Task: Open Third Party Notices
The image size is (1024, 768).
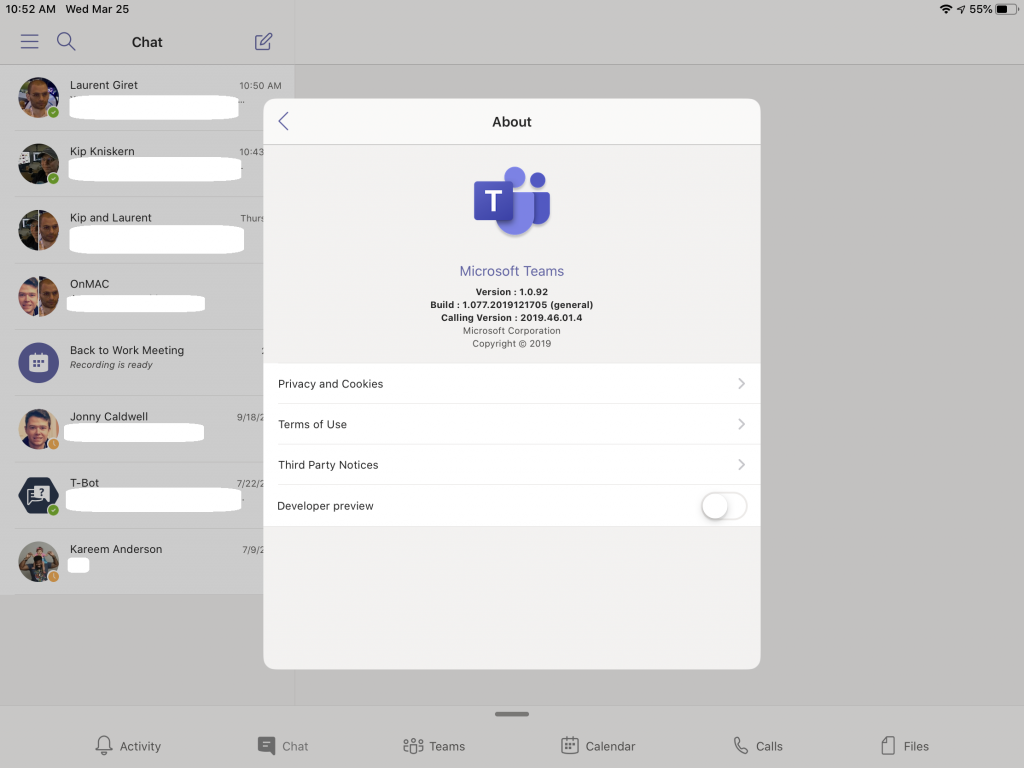Action: pyautogui.click(x=512, y=465)
